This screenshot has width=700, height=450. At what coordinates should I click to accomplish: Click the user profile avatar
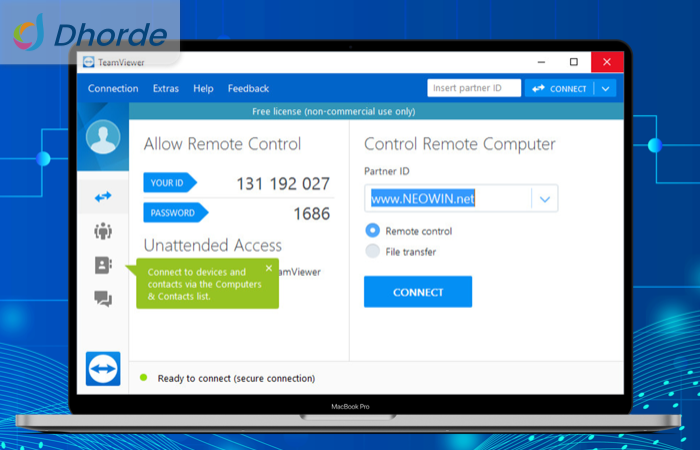coord(103,139)
